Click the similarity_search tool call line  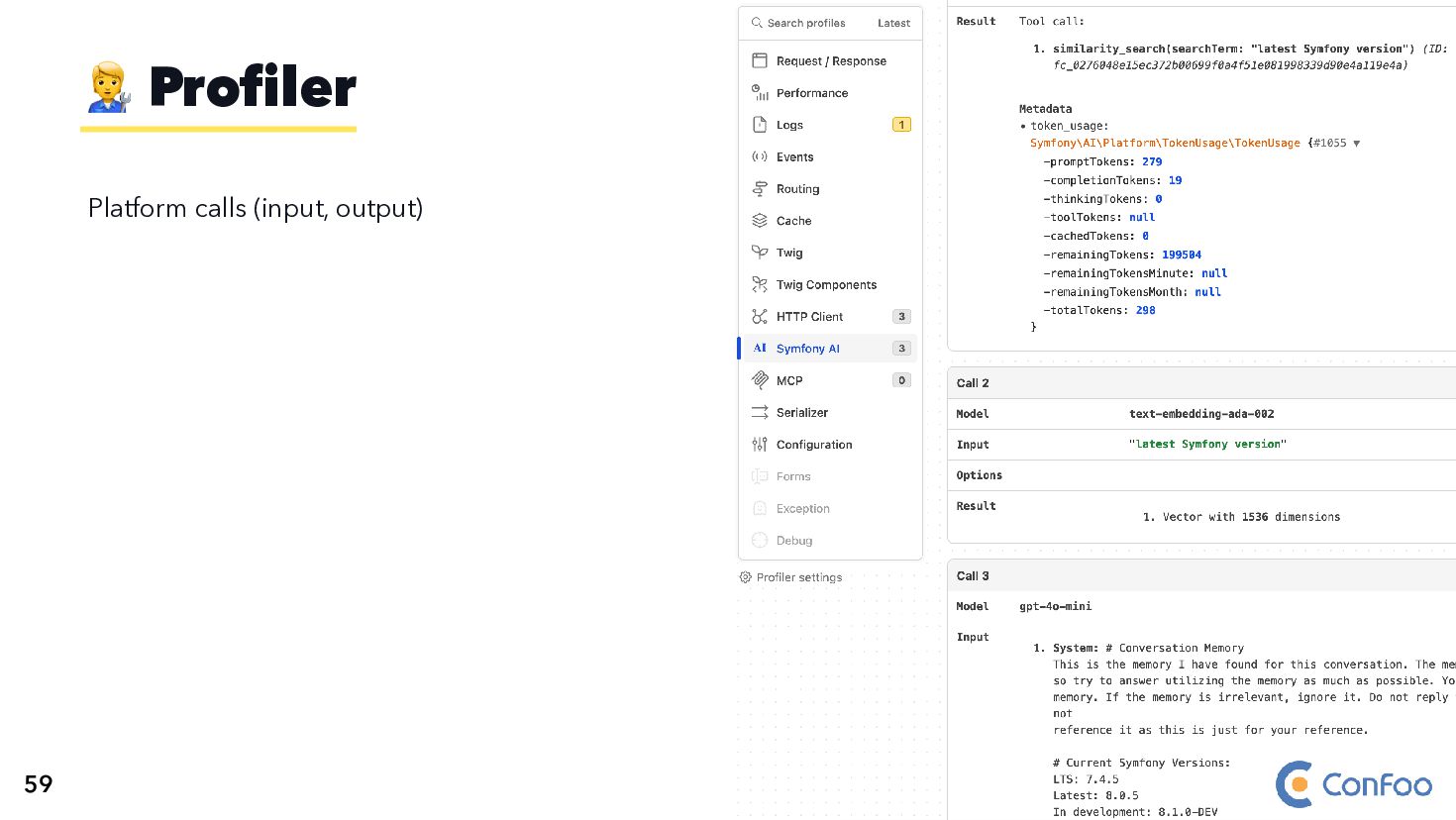(x=1234, y=49)
